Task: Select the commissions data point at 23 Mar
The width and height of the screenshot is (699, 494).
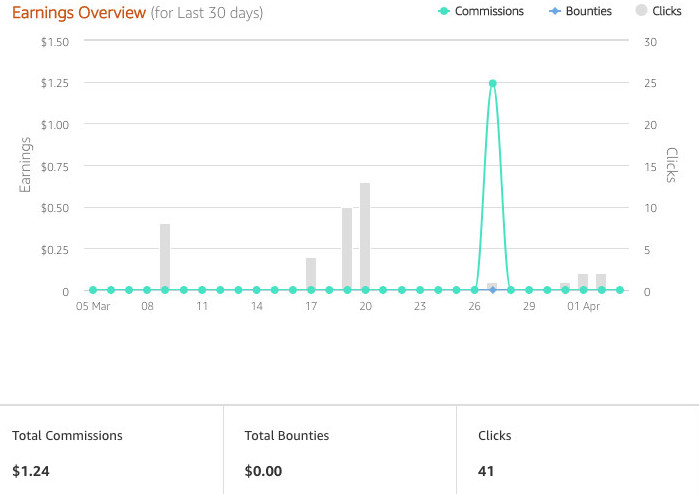Action: (420, 290)
